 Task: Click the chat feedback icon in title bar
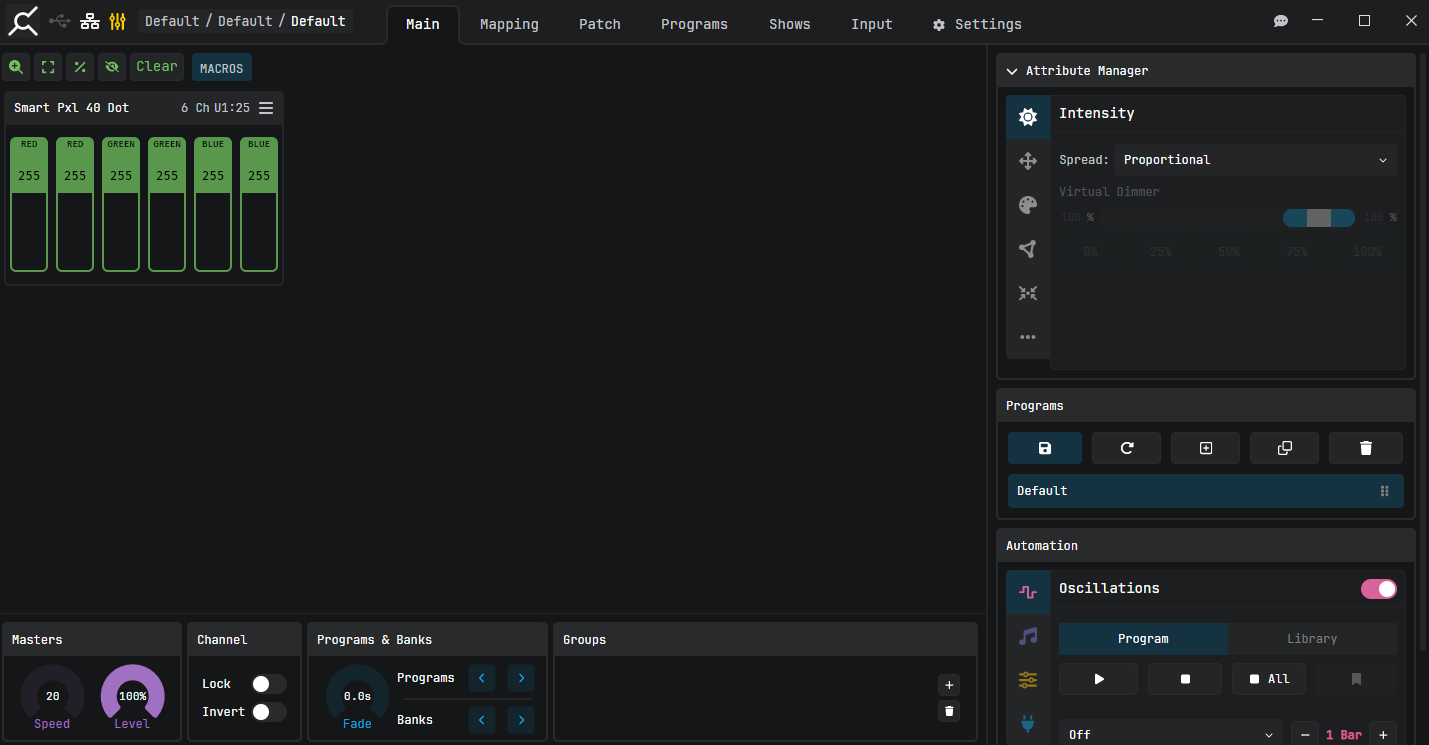1281,21
